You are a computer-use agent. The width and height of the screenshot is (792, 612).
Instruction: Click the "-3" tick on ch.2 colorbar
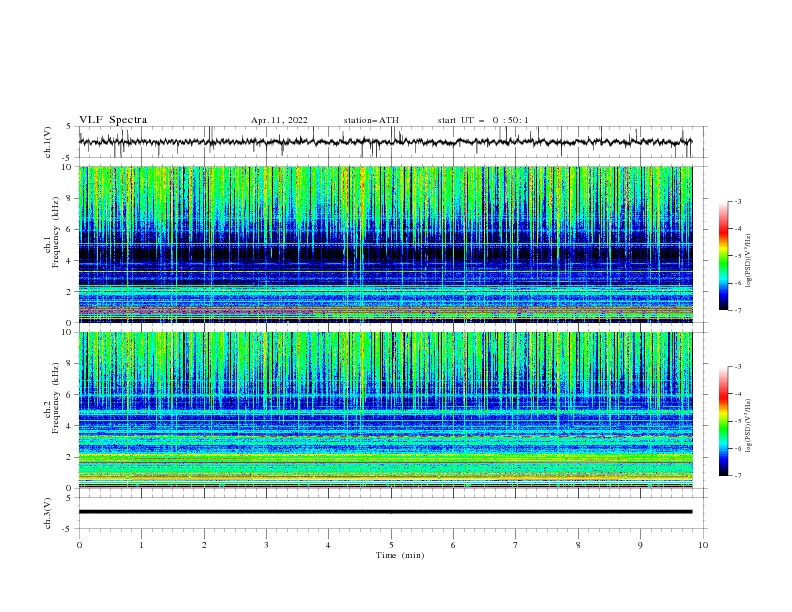(x=738, y=367)
